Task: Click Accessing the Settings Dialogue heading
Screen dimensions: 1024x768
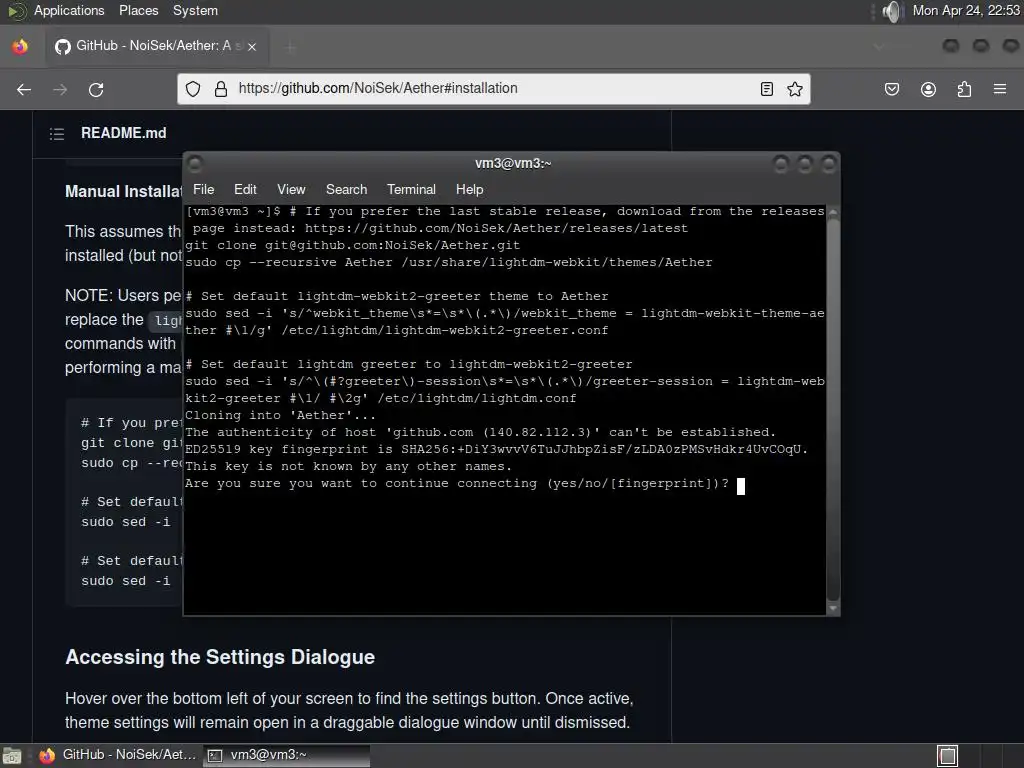Action: [x=220, y=657]
